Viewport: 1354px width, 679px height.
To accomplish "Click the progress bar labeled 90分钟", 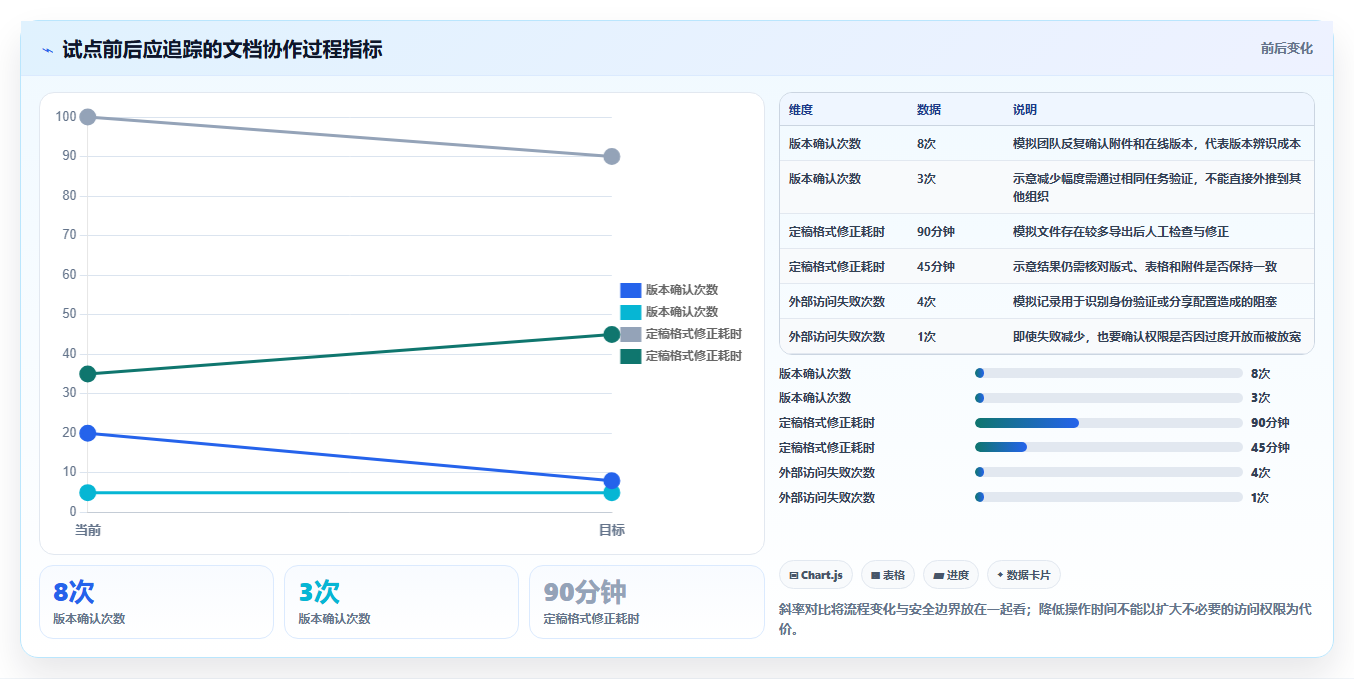I will [1109, 423].
